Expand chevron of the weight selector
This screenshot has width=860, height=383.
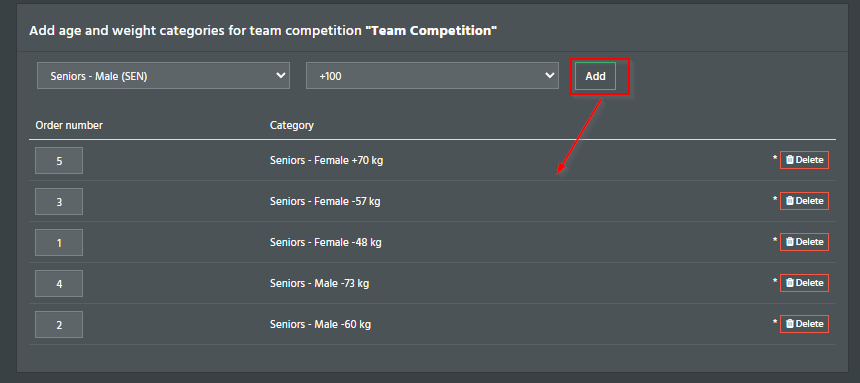[x=550, y=75]
